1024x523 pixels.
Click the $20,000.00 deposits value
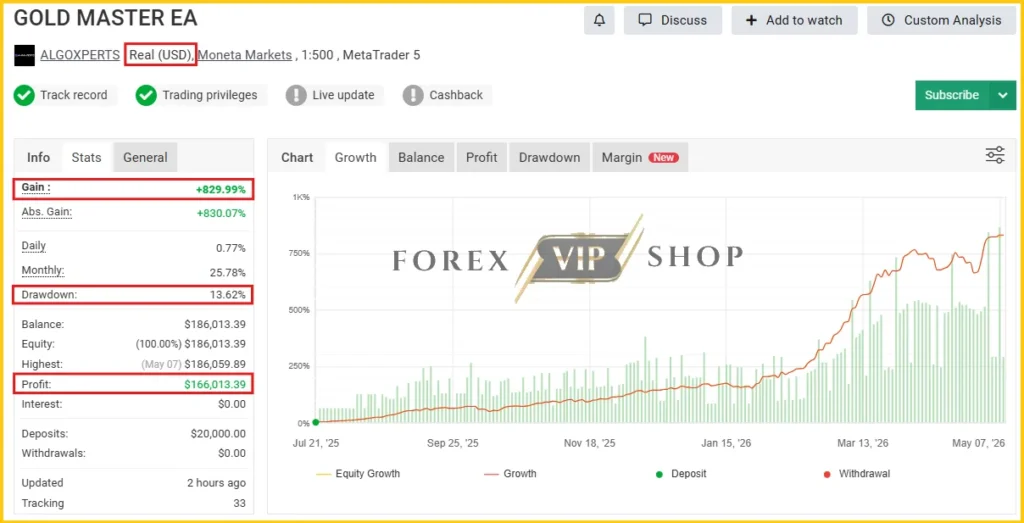point(218,434)
